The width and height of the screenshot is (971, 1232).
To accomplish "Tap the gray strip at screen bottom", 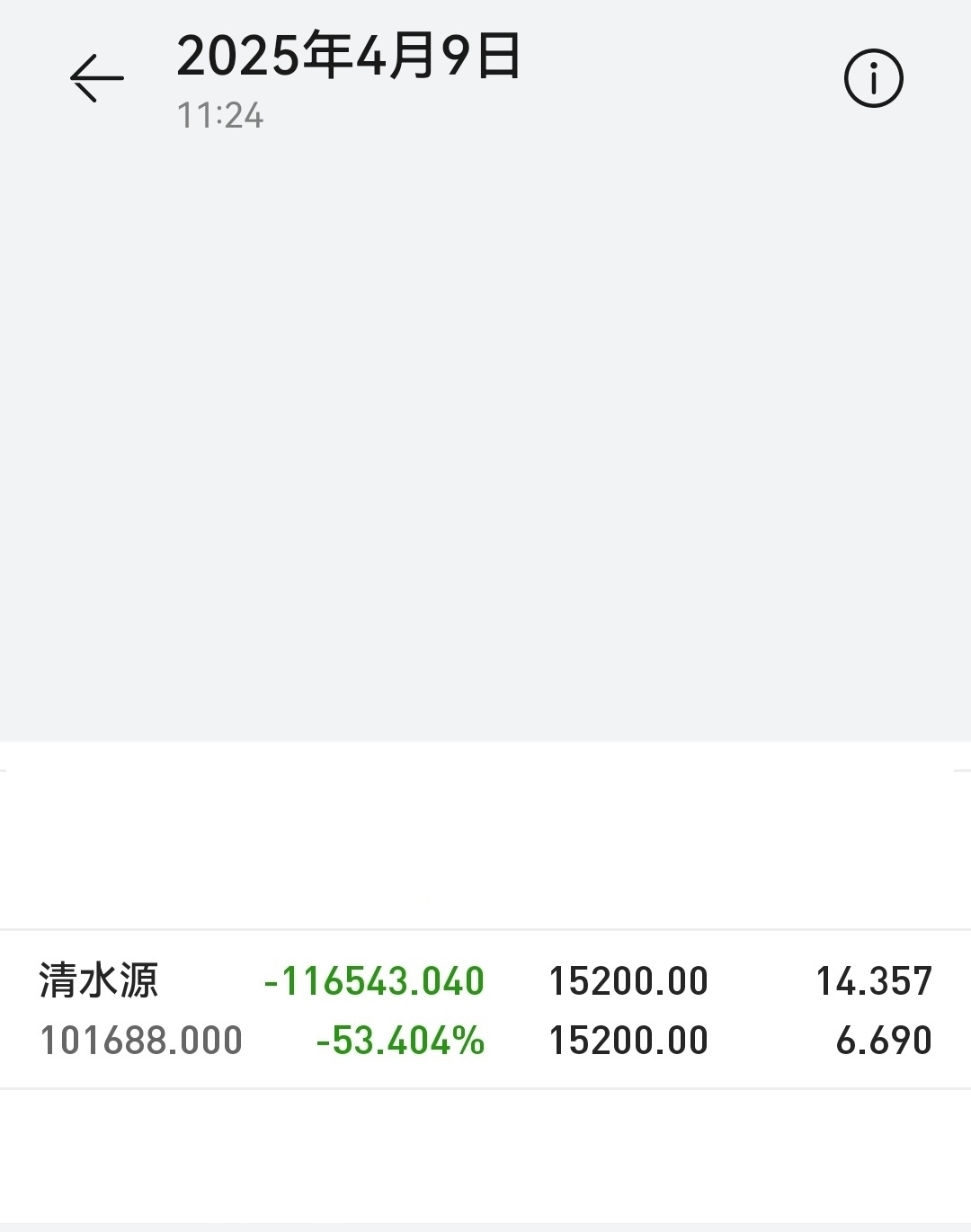I will point(485,1228).
